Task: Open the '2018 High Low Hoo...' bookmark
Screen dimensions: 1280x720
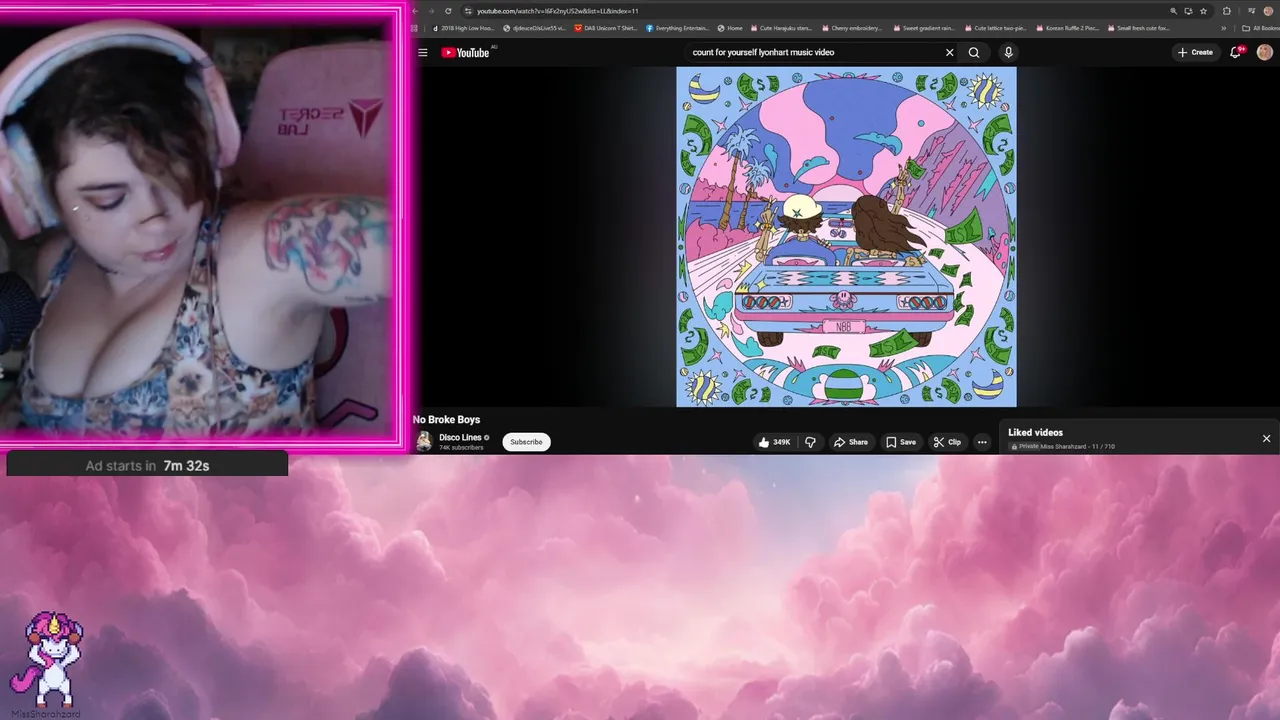Action: tap(462, 28)
